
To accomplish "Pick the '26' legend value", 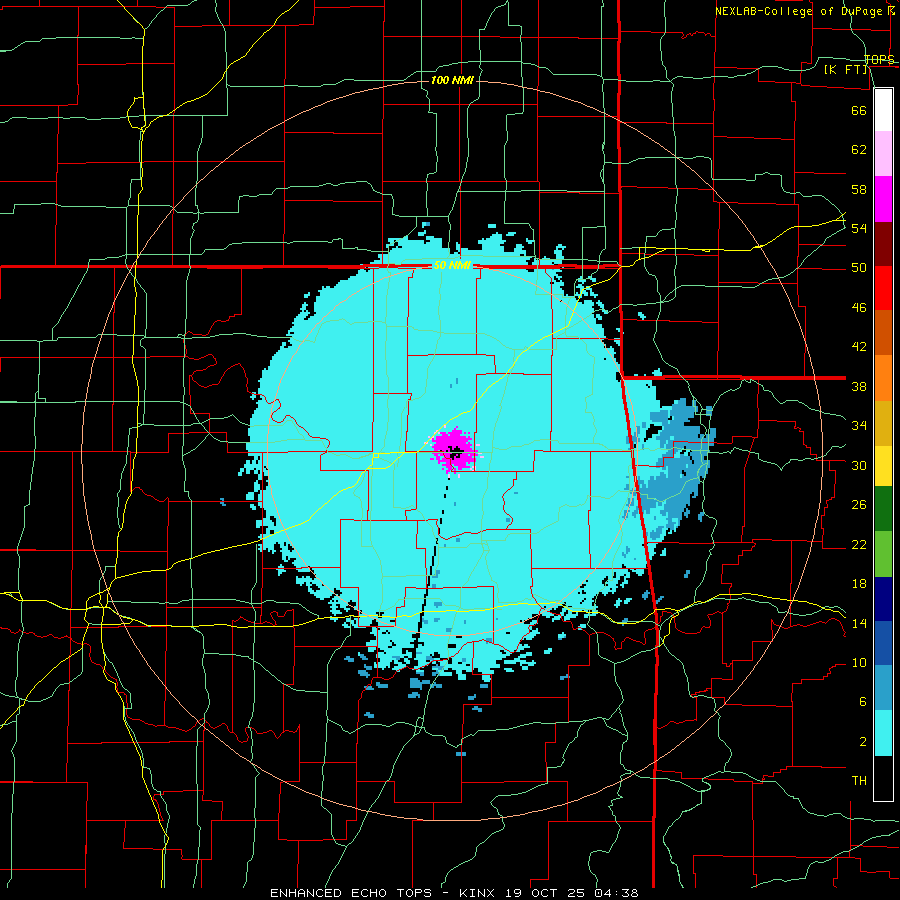I will 859,505.
